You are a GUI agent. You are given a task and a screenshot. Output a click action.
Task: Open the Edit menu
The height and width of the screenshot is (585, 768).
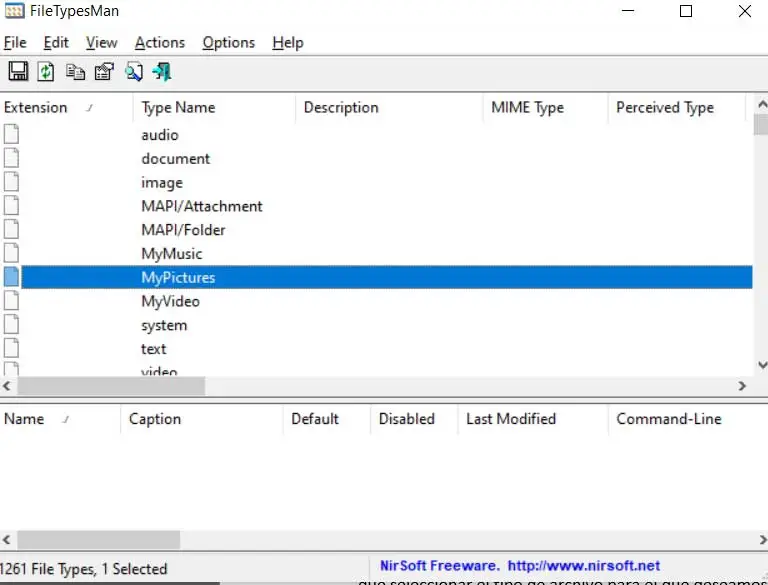tap(56, 43)
